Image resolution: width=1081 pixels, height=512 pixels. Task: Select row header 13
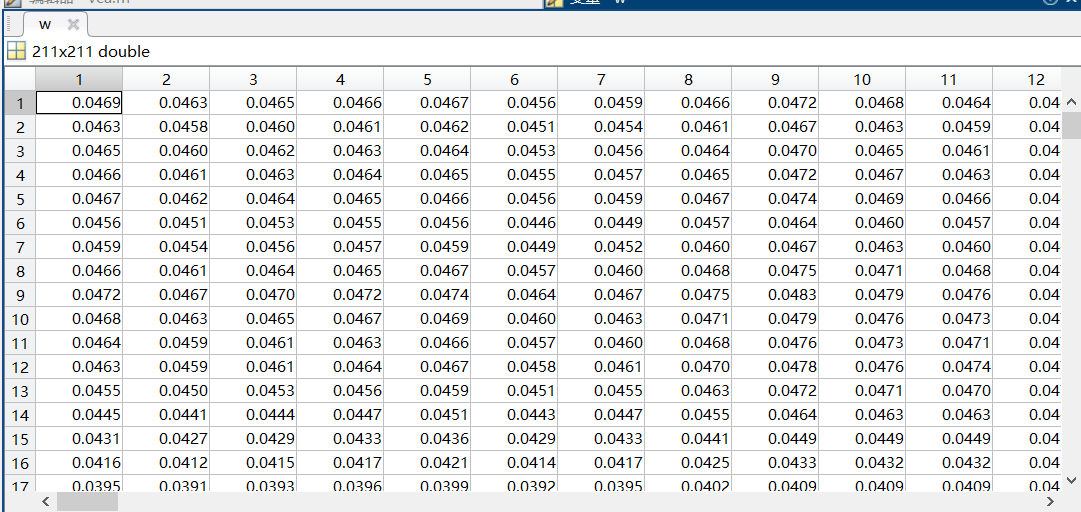pyautogui.click(x=20, y=391)
